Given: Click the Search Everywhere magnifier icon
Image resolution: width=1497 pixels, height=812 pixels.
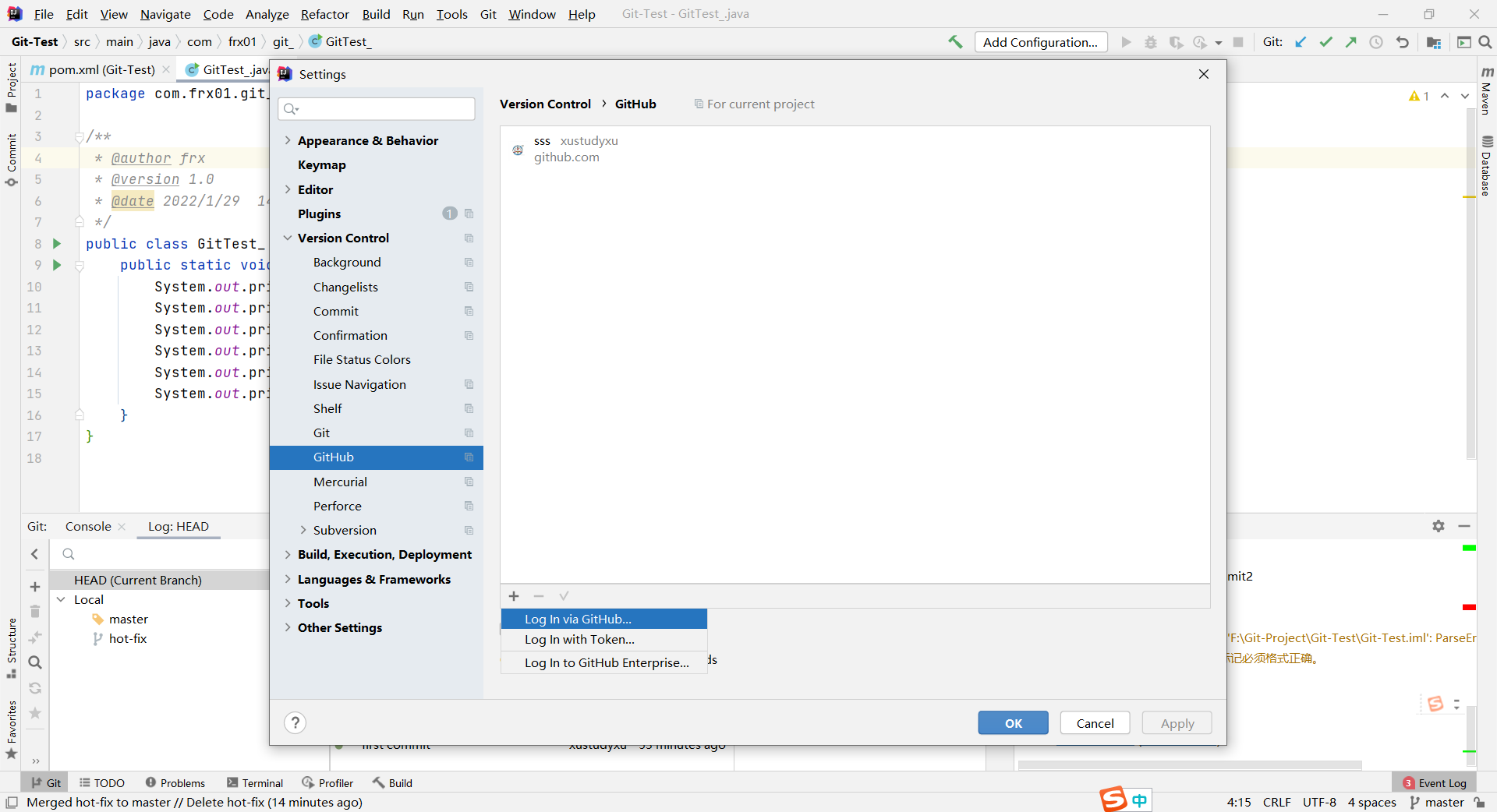Looking at the screenshot, I should (x=1485, y=42).
